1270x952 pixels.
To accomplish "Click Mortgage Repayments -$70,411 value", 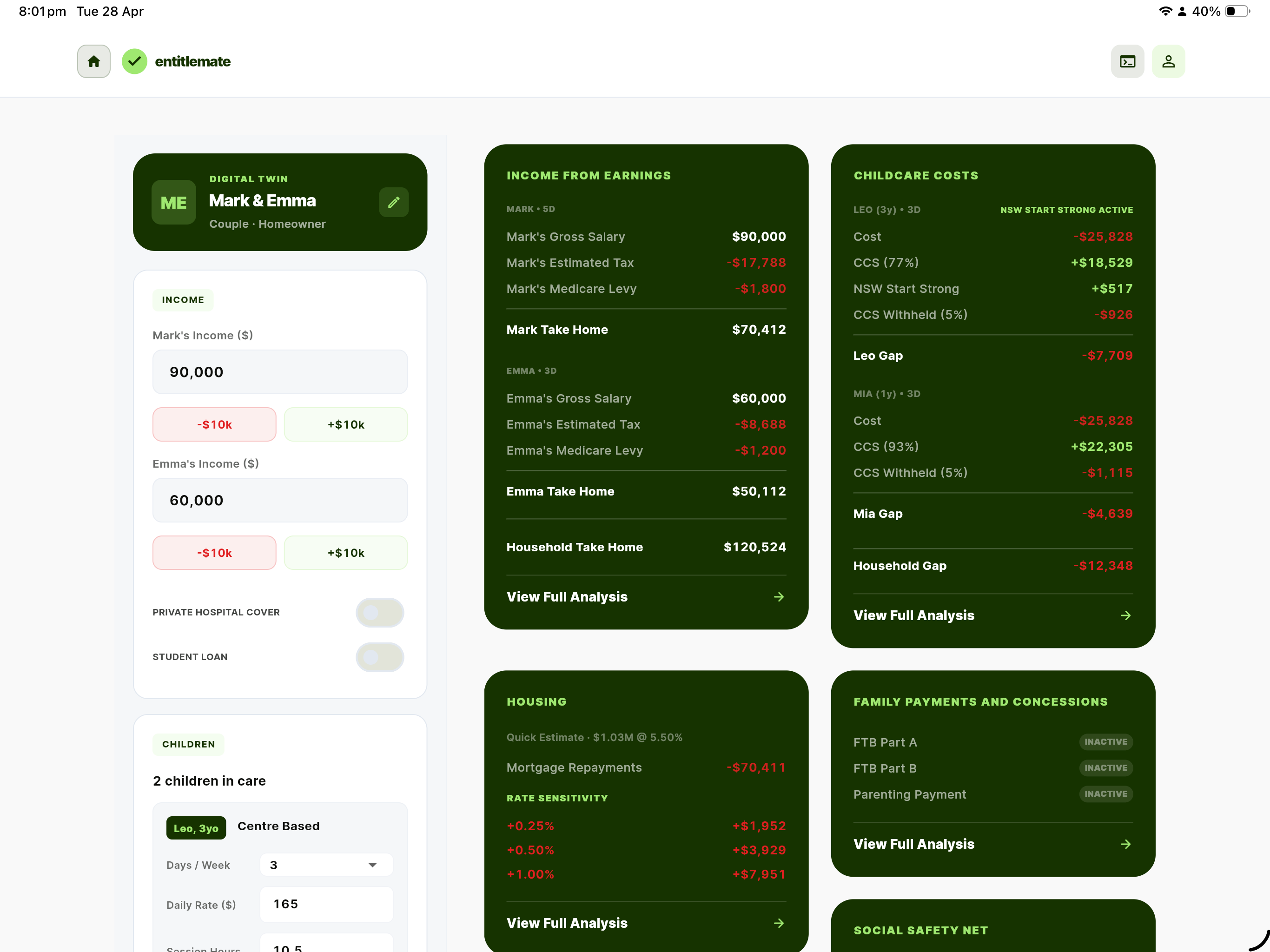I will [755, 767].
